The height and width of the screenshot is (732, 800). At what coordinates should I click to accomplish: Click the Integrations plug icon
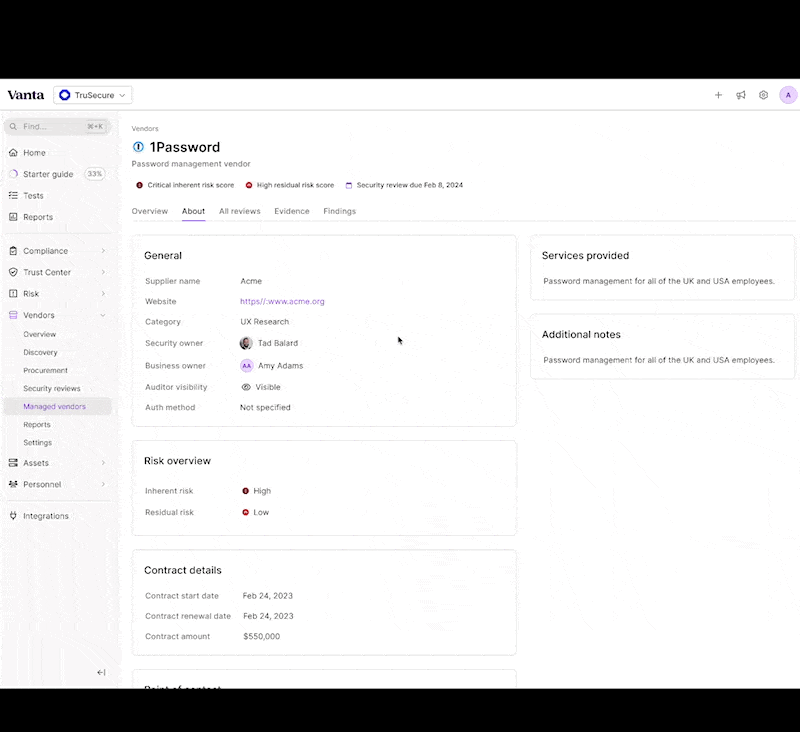click(x=13, y=516)
